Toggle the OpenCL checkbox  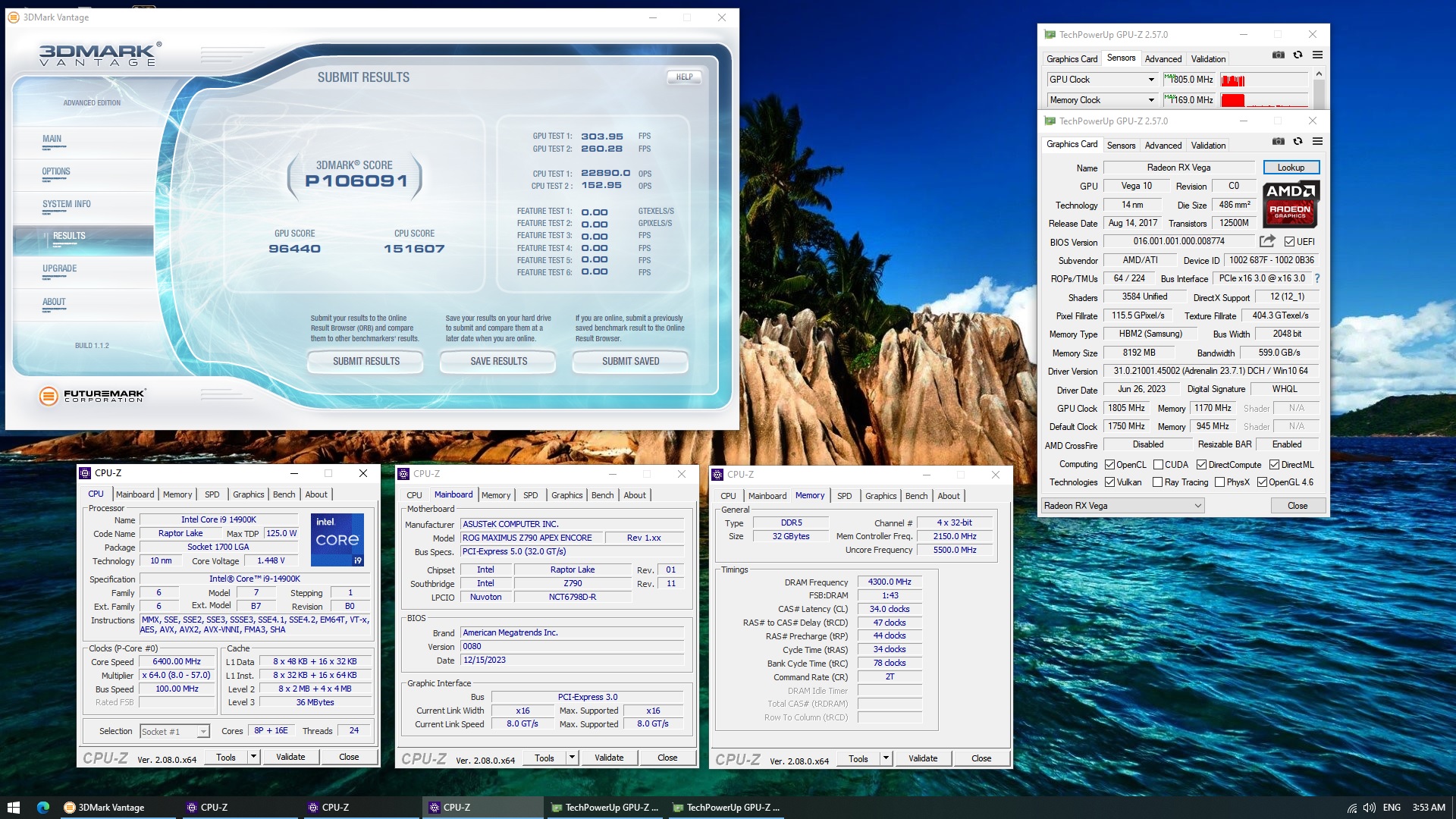(1109, 465)
